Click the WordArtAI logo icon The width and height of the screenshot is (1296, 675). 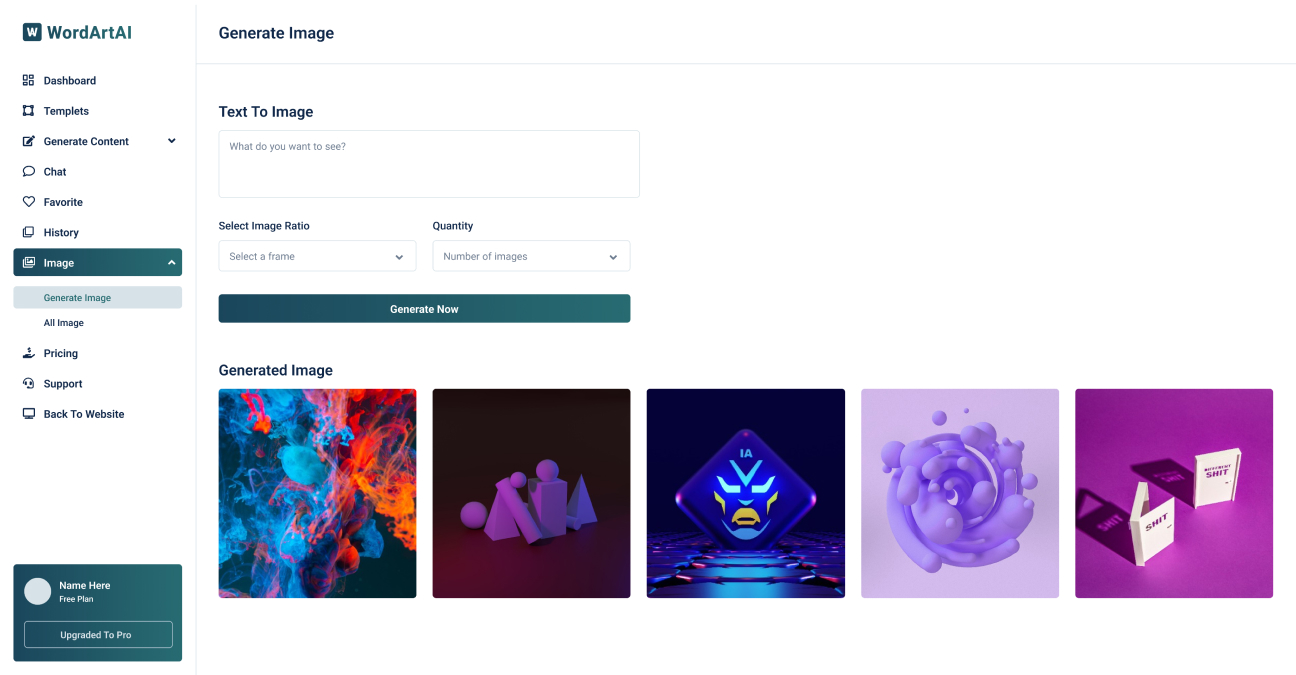pos(32,32)
